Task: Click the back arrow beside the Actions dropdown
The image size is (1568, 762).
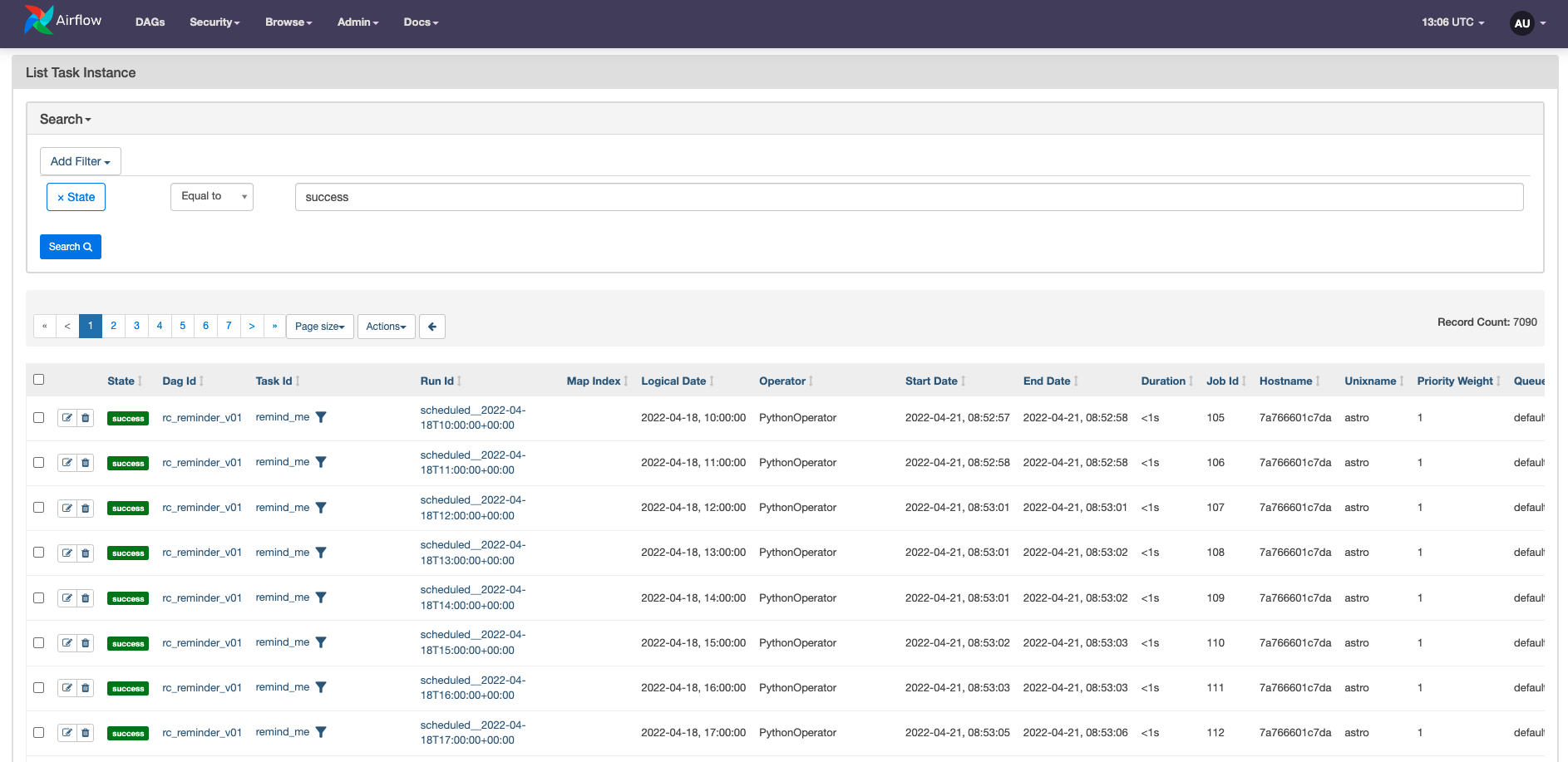Action: click(431, 326)
